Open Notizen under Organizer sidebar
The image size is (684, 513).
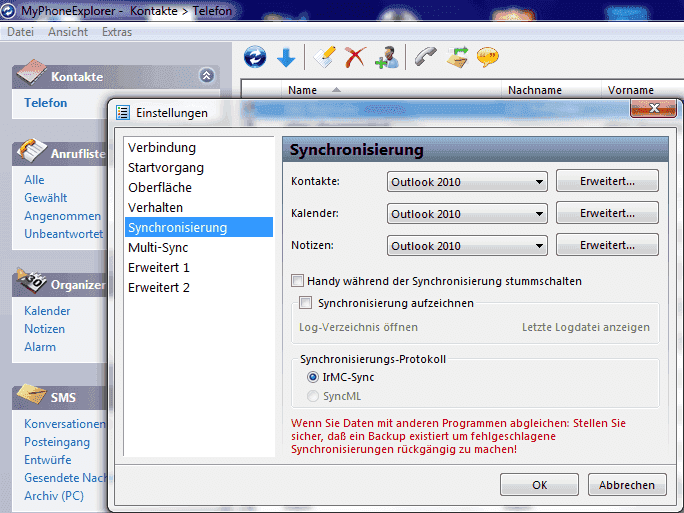pyautogui.click(x=44, y=328)
